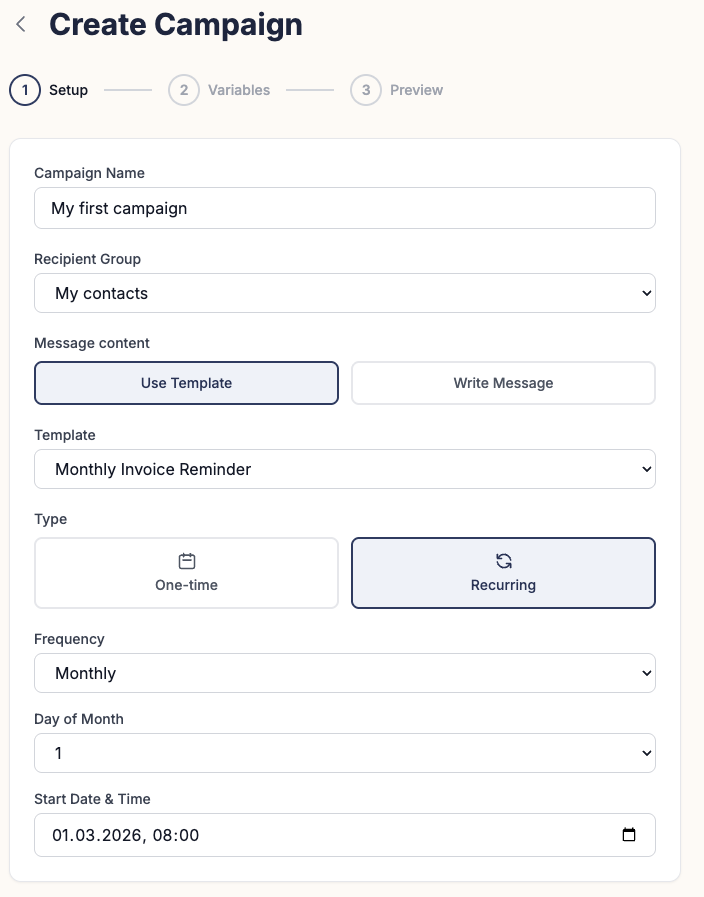Image resolution: width=704 pixels, height=897 pixels.
Task: Click the chevron on the Template dropdown
Action: 647,468
